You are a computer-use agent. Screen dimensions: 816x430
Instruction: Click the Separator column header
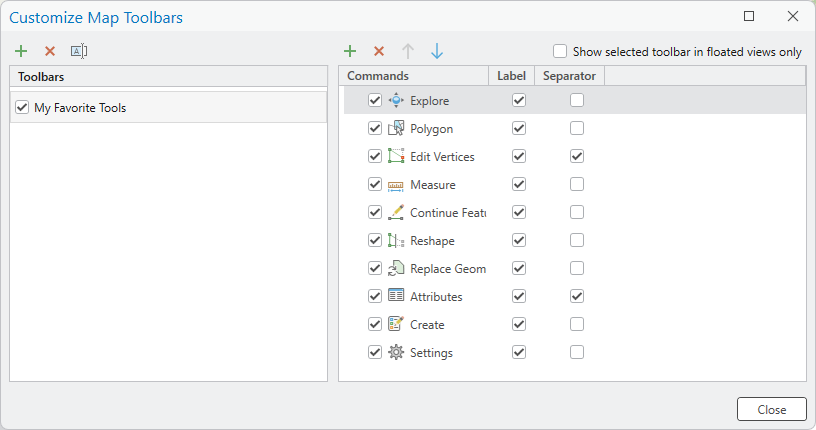click(x=569, y=76)
